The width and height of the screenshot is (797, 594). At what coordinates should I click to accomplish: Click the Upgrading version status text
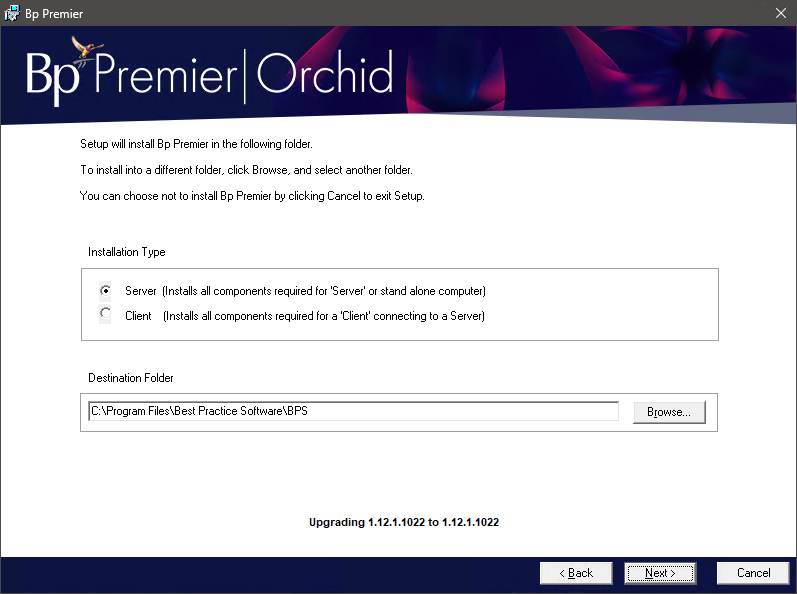tap(403, 522)
